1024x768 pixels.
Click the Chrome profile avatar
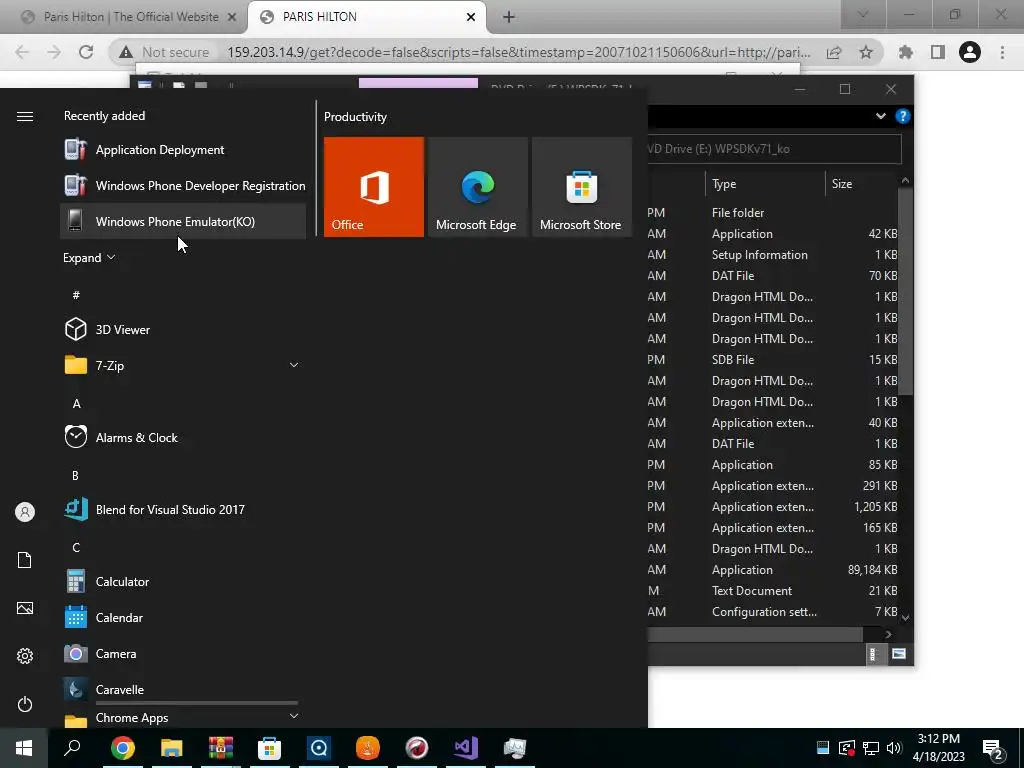coord(970,52)
